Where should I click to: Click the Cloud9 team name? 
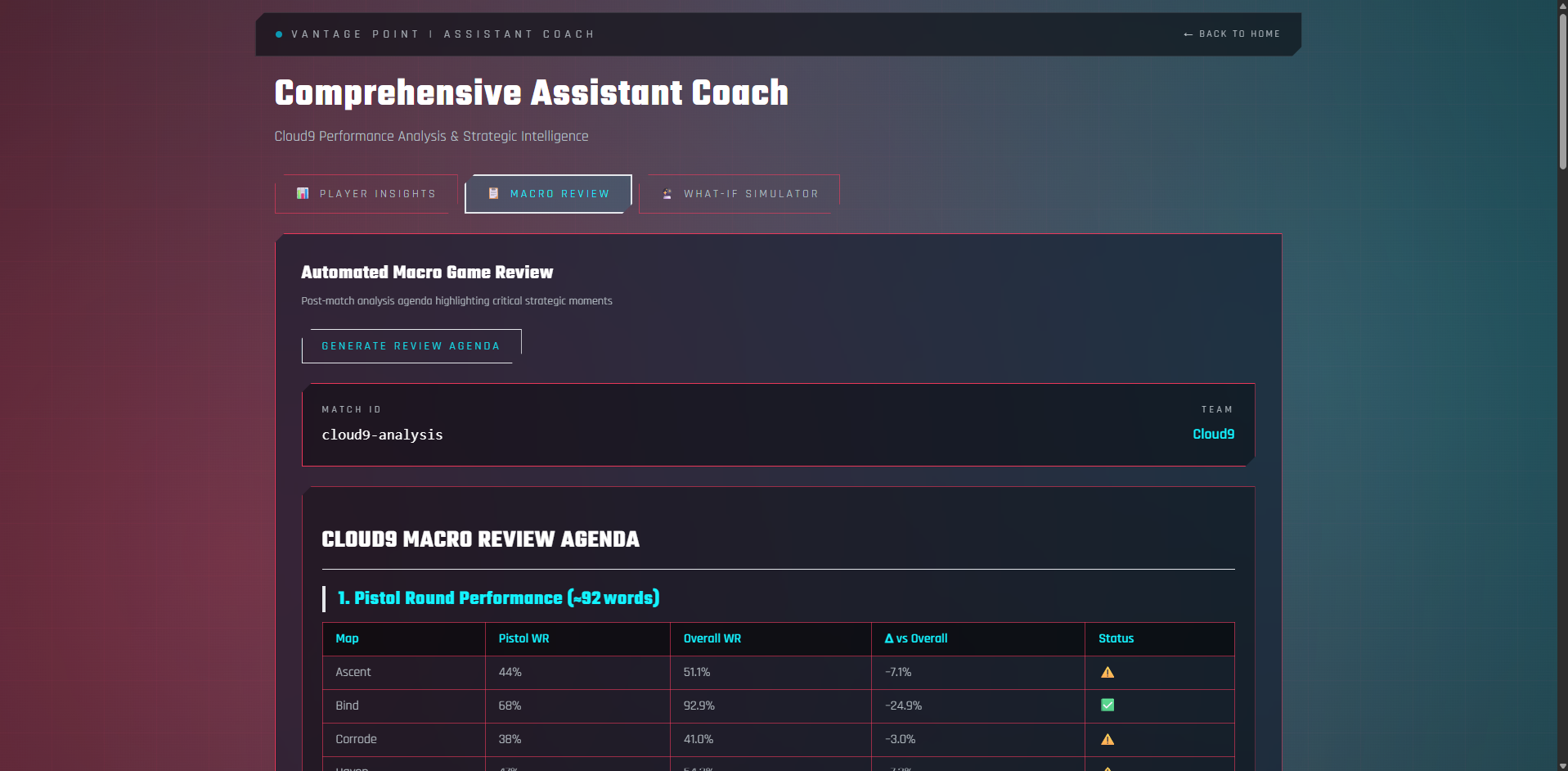[1213, 435]
